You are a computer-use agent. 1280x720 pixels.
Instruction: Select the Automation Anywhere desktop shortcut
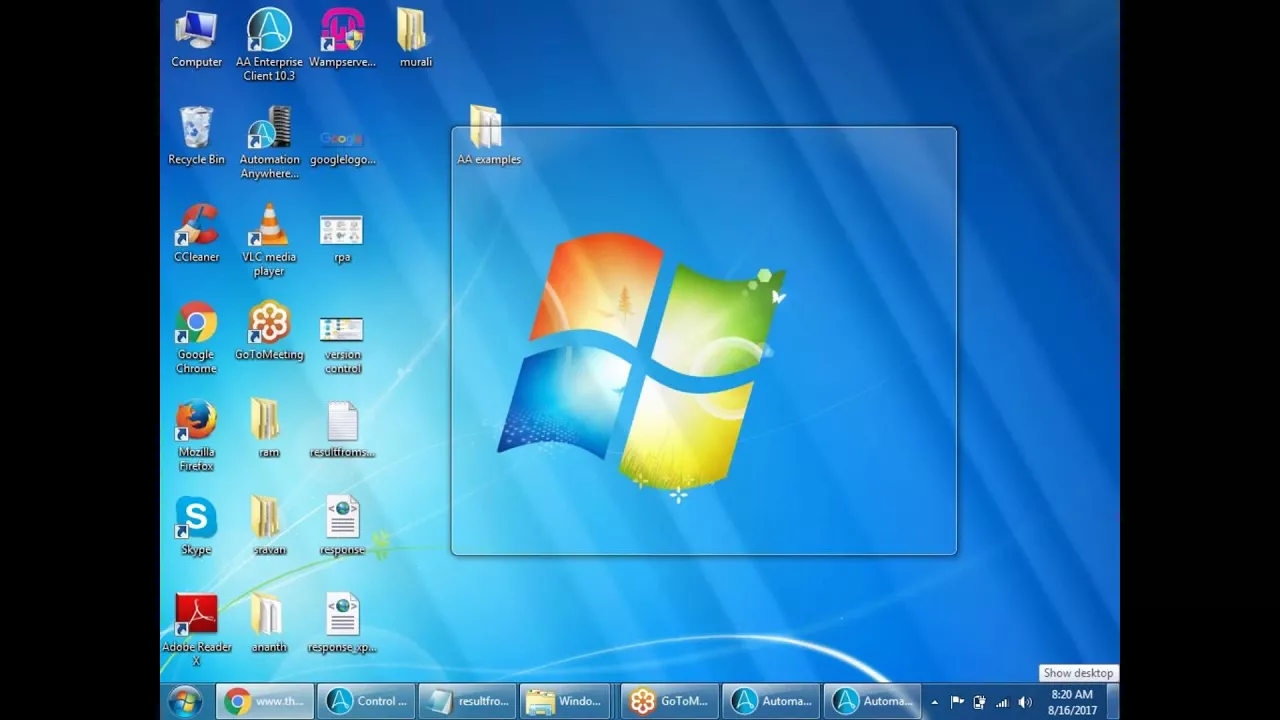click(269, 142)
